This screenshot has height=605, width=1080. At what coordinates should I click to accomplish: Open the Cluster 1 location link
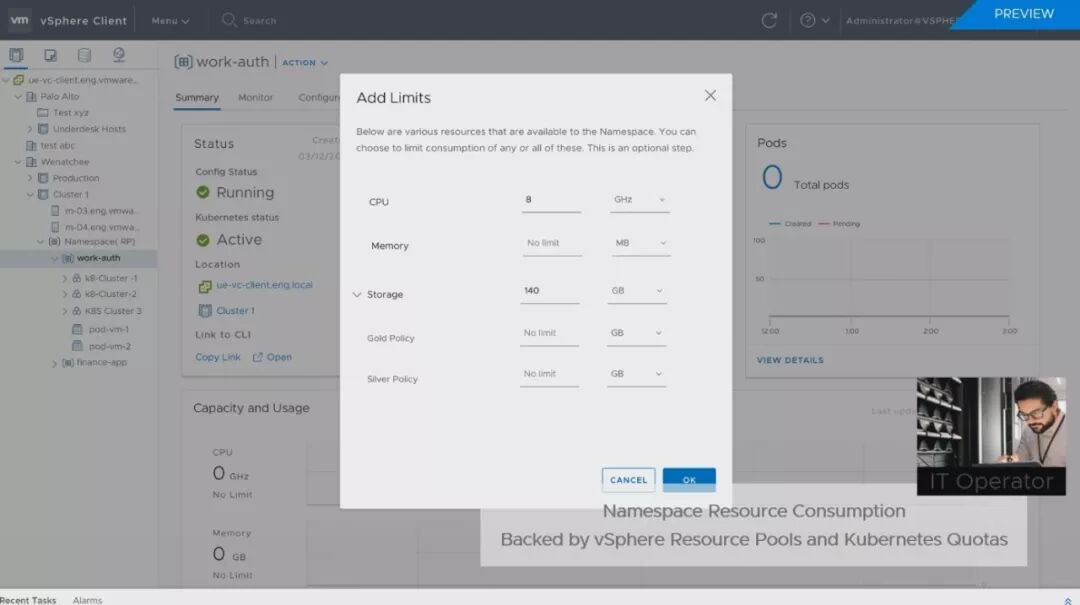coord(236,311)
